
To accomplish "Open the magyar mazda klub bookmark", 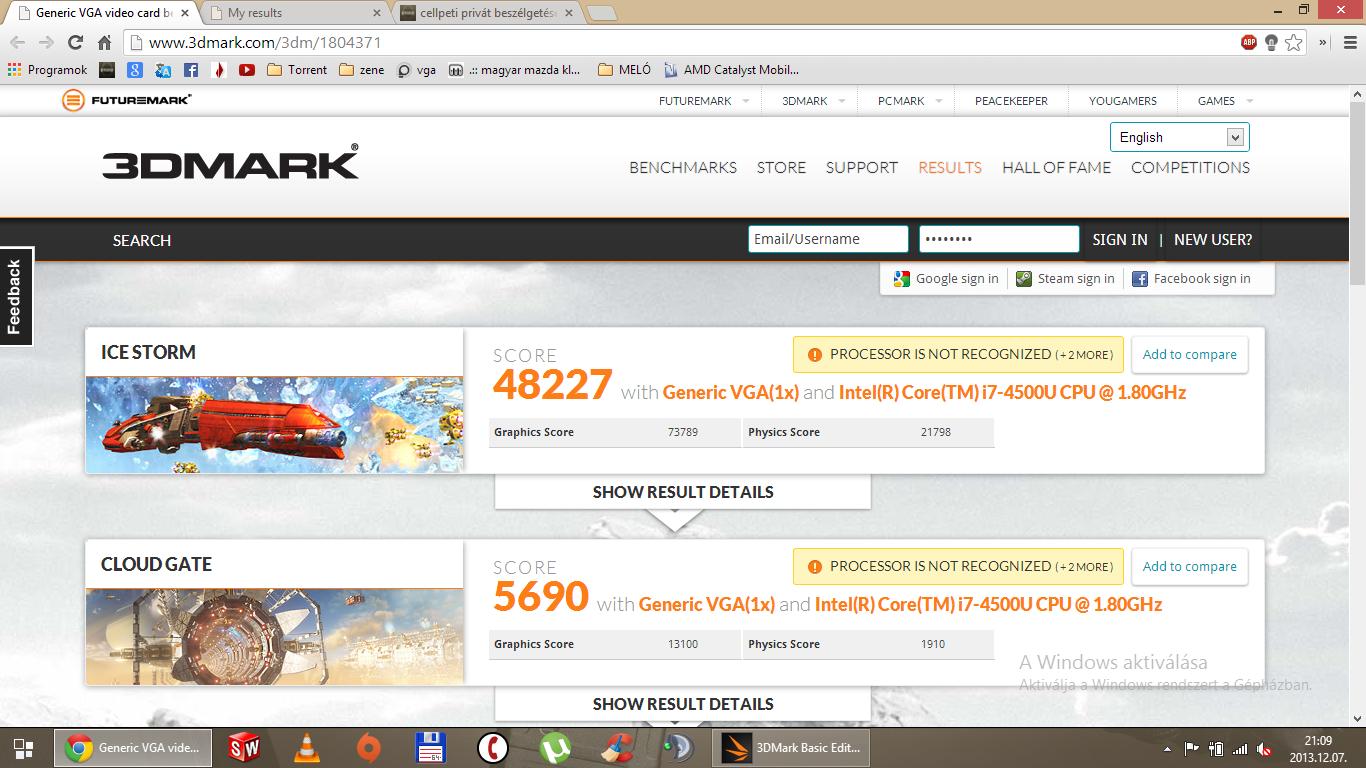I will click(515, 70).
